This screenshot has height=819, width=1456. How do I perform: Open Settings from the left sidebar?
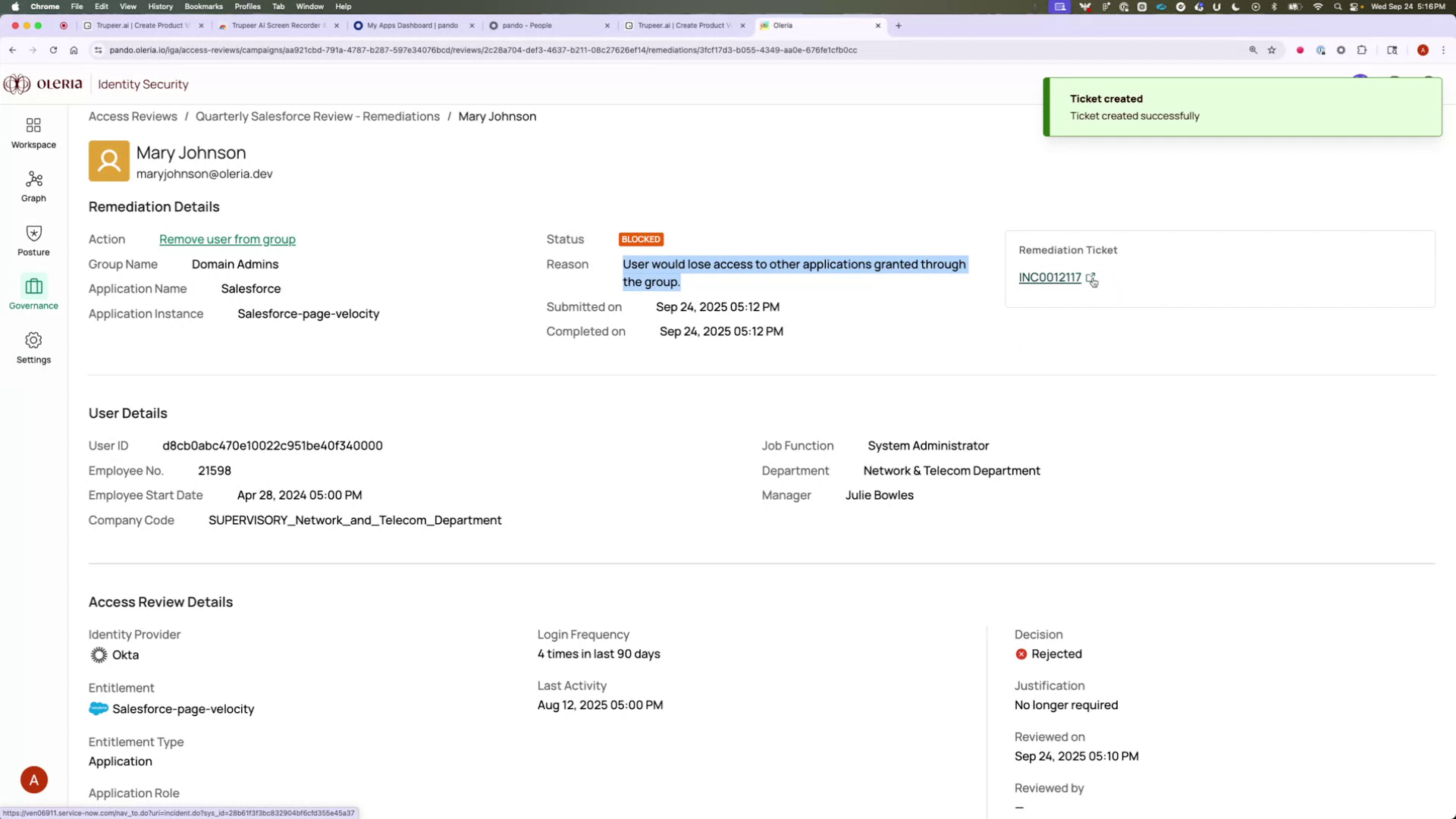(33, 347)
